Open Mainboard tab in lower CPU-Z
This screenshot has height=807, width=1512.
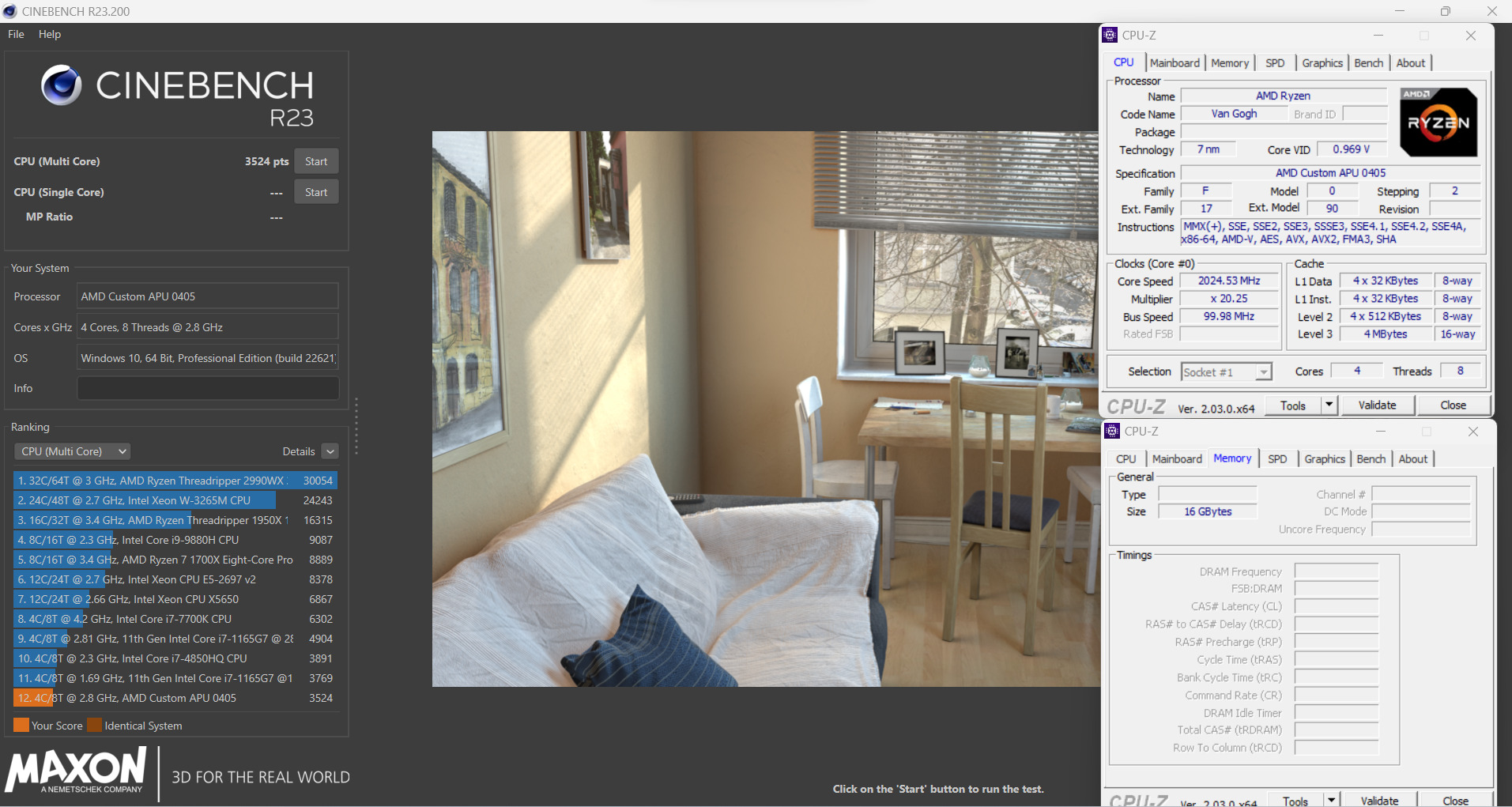(1177, 459)
